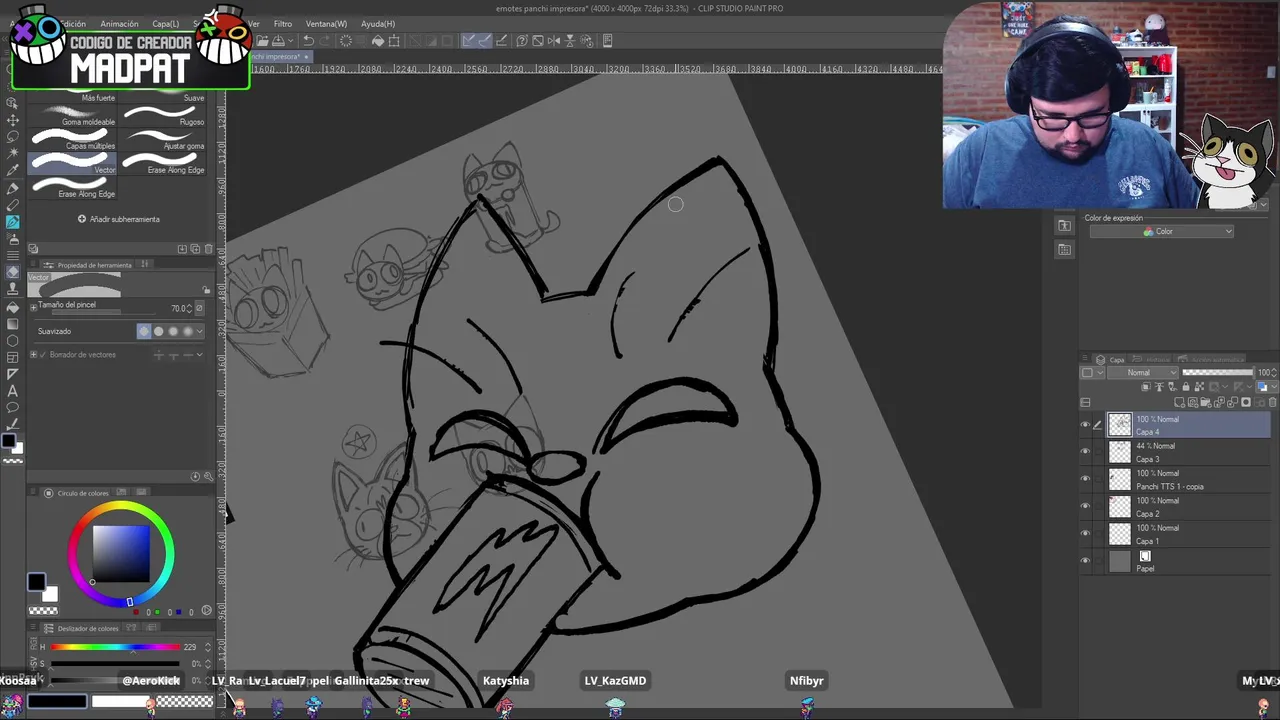Click the Open file folder icon
This screenshot has height=720, width=1280.
[261, 41]
